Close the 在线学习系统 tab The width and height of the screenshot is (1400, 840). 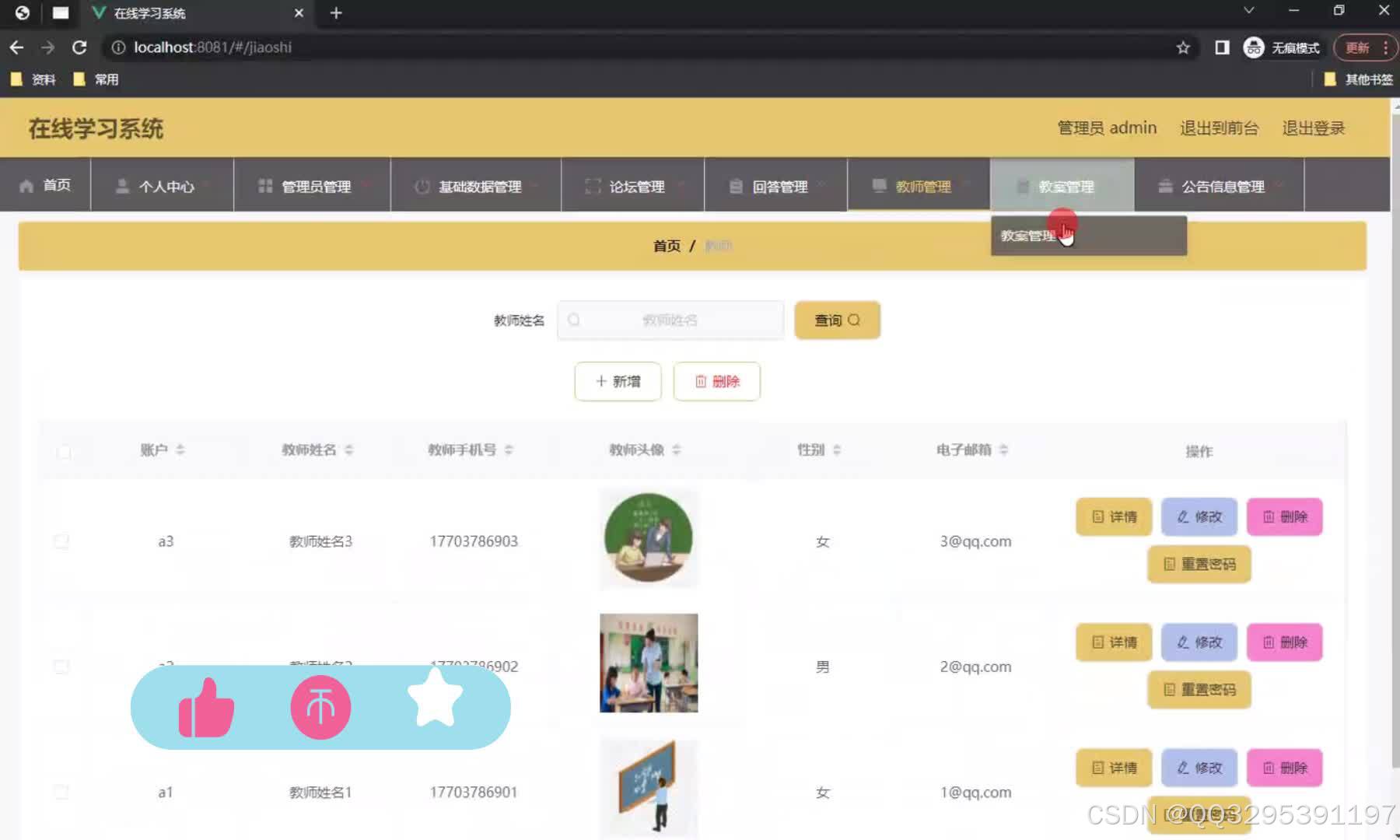click(299, 13)
